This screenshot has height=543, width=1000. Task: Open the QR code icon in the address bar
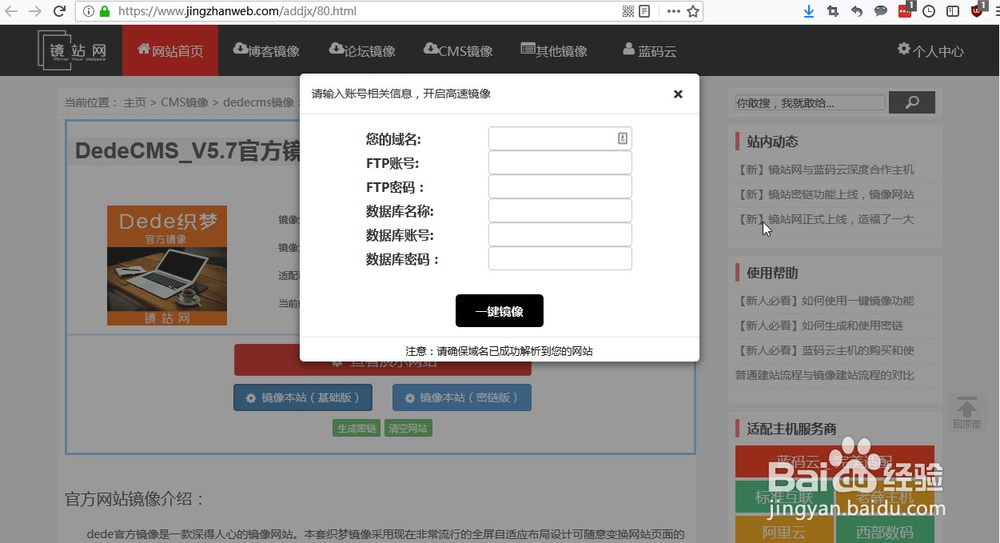pos(628,11)
